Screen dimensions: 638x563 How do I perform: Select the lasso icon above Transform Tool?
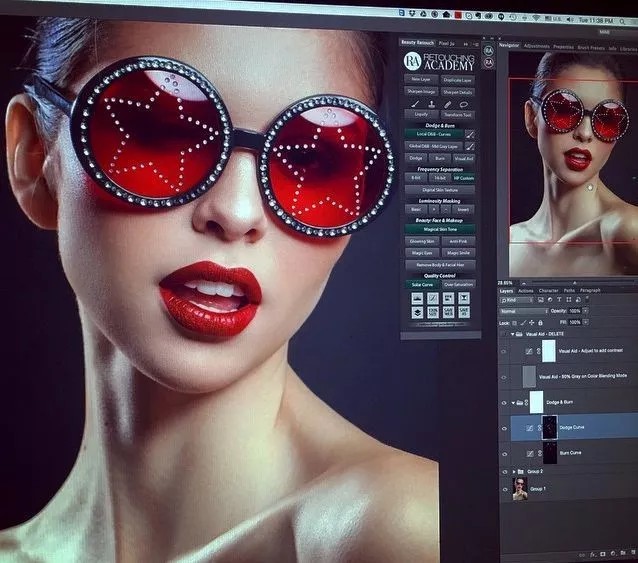(x=463, y=105)
